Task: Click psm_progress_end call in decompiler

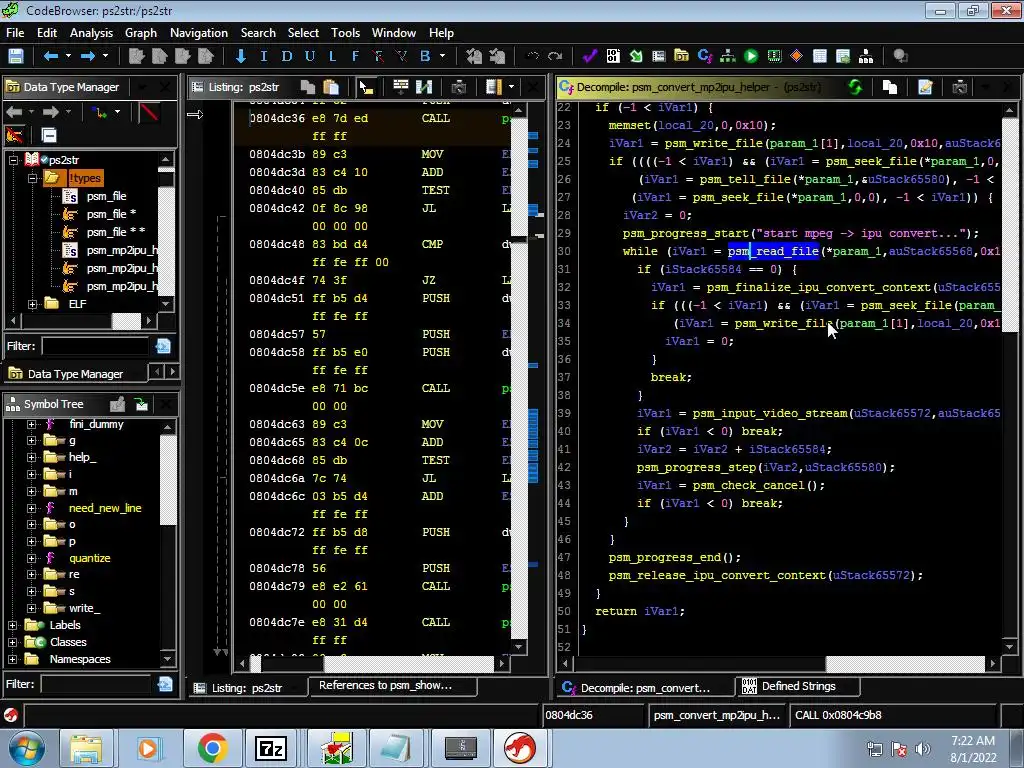Action: click(664, 558)
